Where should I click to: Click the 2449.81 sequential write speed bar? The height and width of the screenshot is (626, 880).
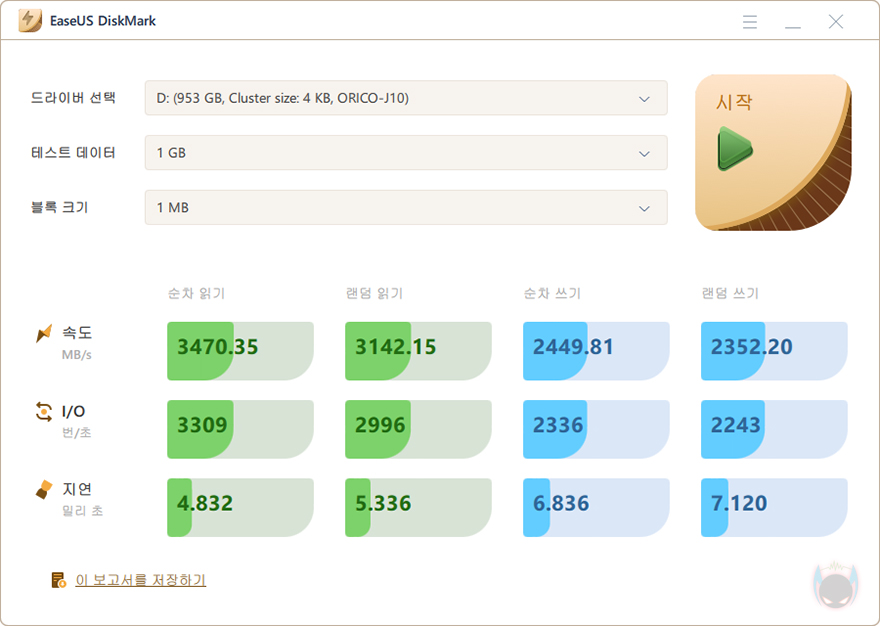(596, 351)
